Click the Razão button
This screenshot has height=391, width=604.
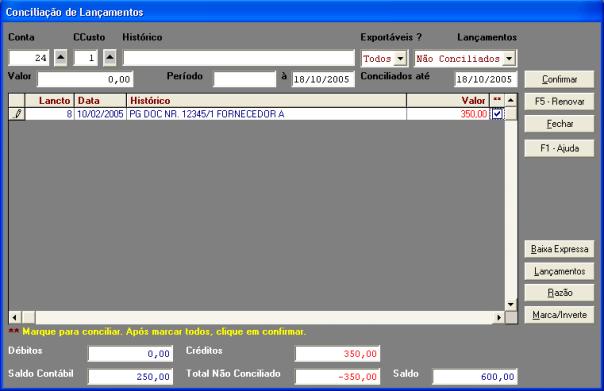[x=559, y=293]
